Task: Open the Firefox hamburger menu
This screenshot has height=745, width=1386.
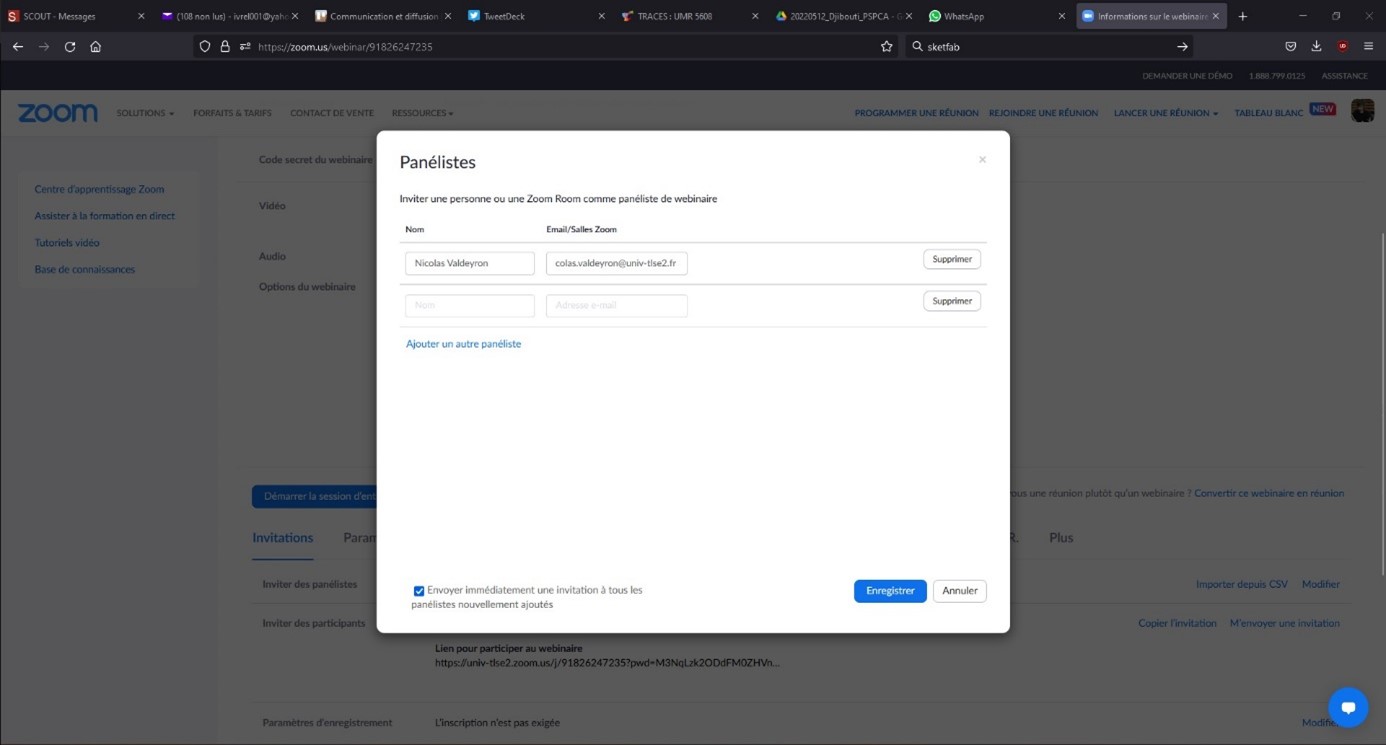Action: [1368, 47]
